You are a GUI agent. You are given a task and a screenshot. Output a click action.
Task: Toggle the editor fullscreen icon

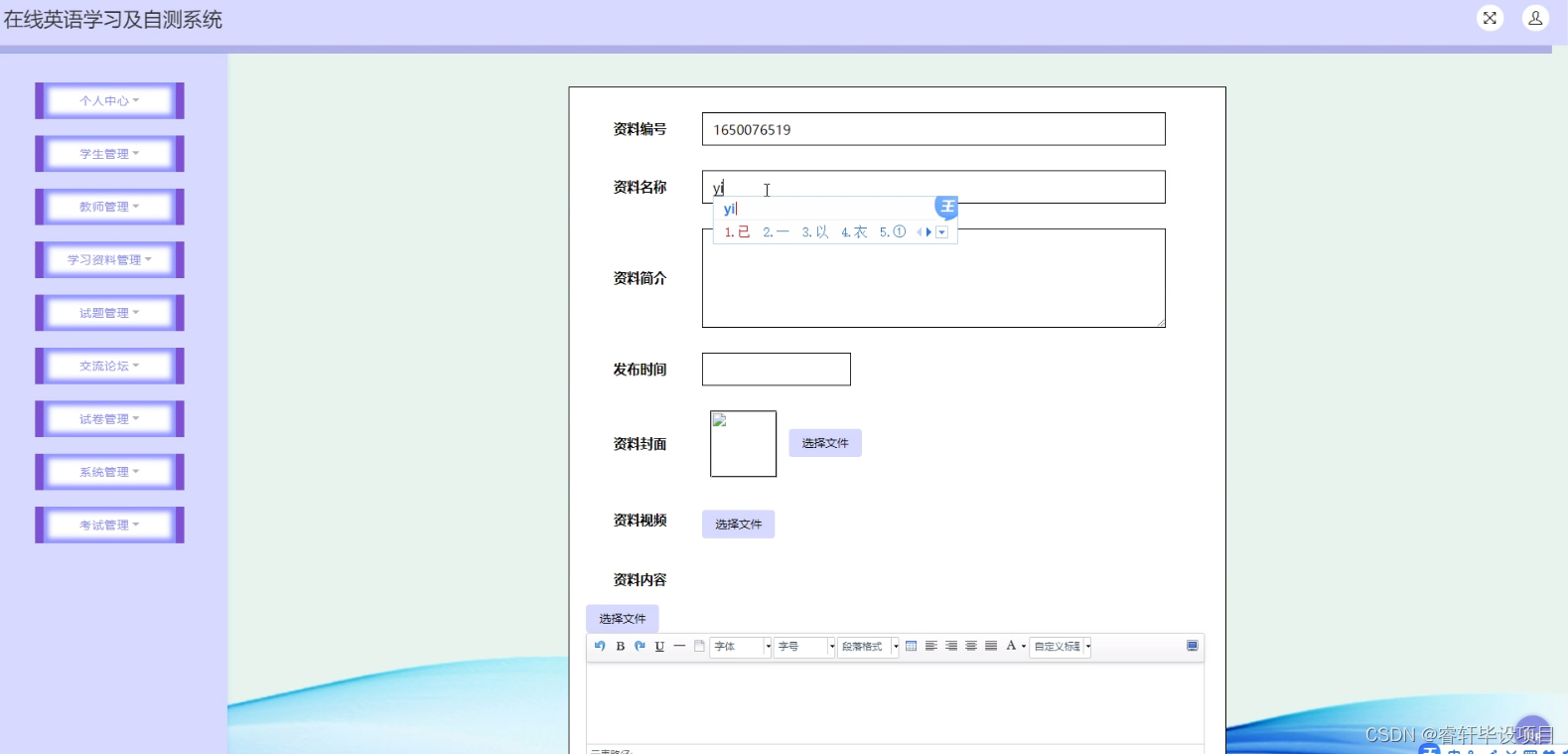[x=1193, y=646]
